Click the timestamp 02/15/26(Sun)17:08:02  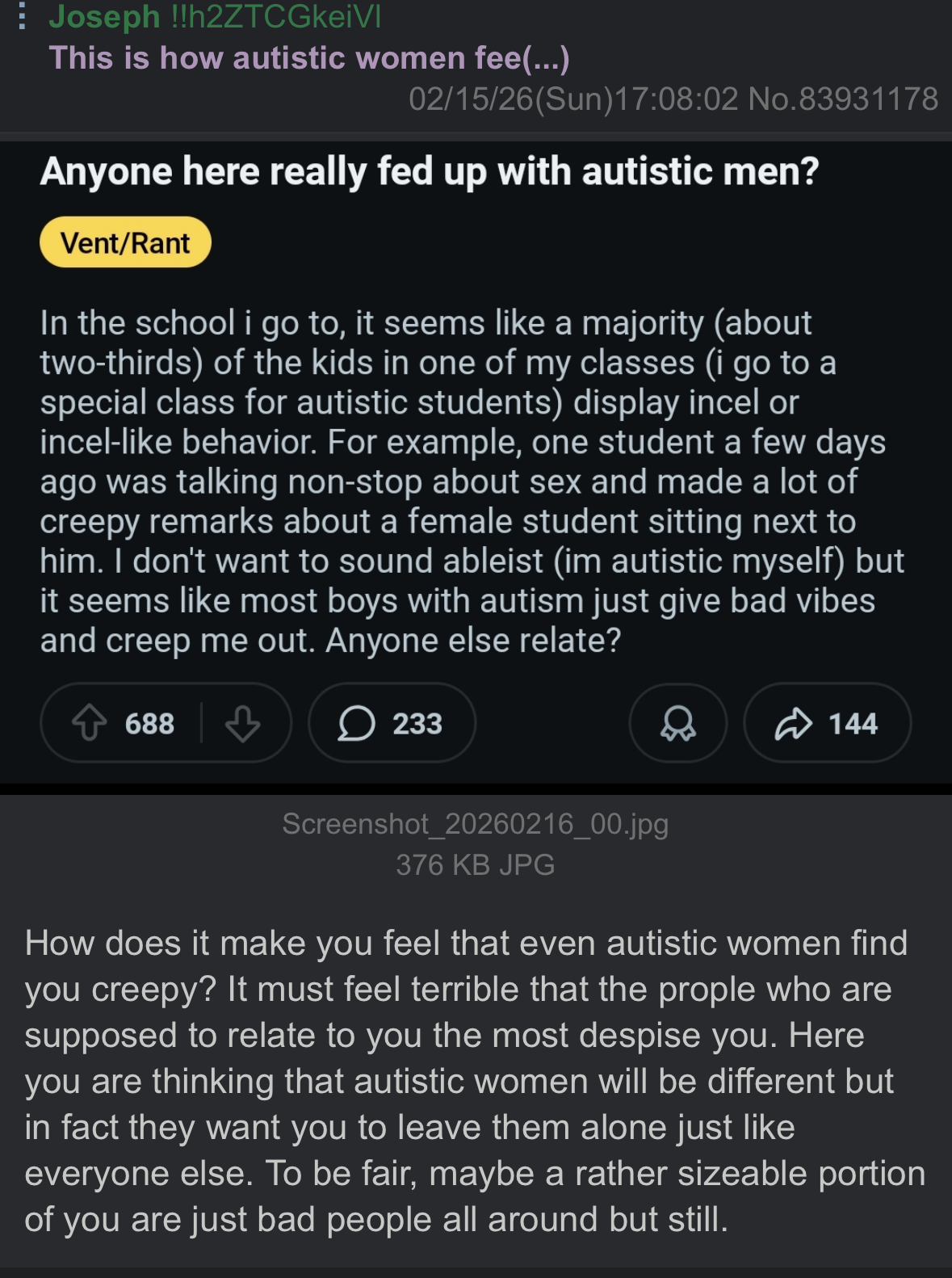coord(564,99)
